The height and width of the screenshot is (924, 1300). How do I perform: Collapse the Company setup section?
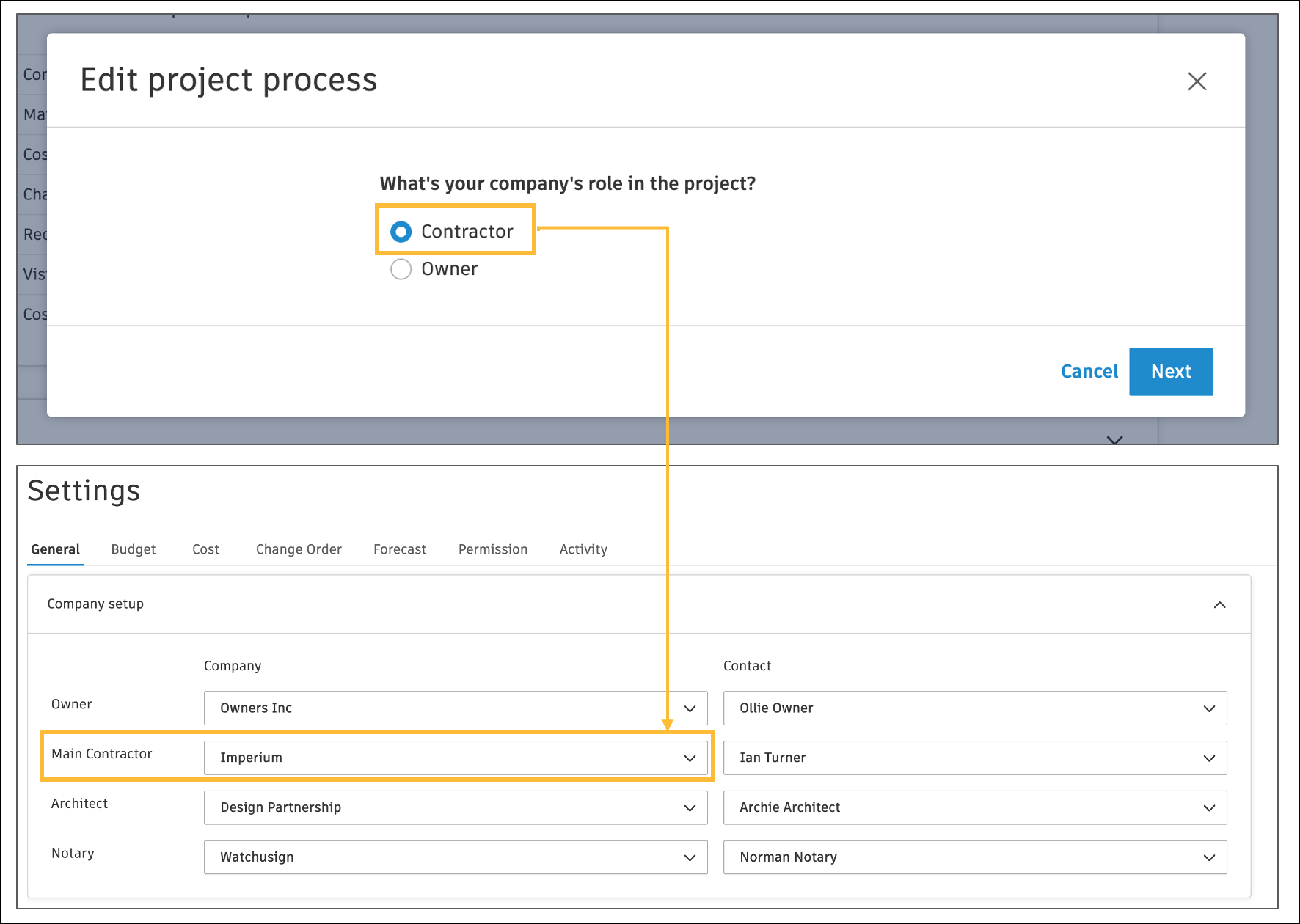(1219, 605)
